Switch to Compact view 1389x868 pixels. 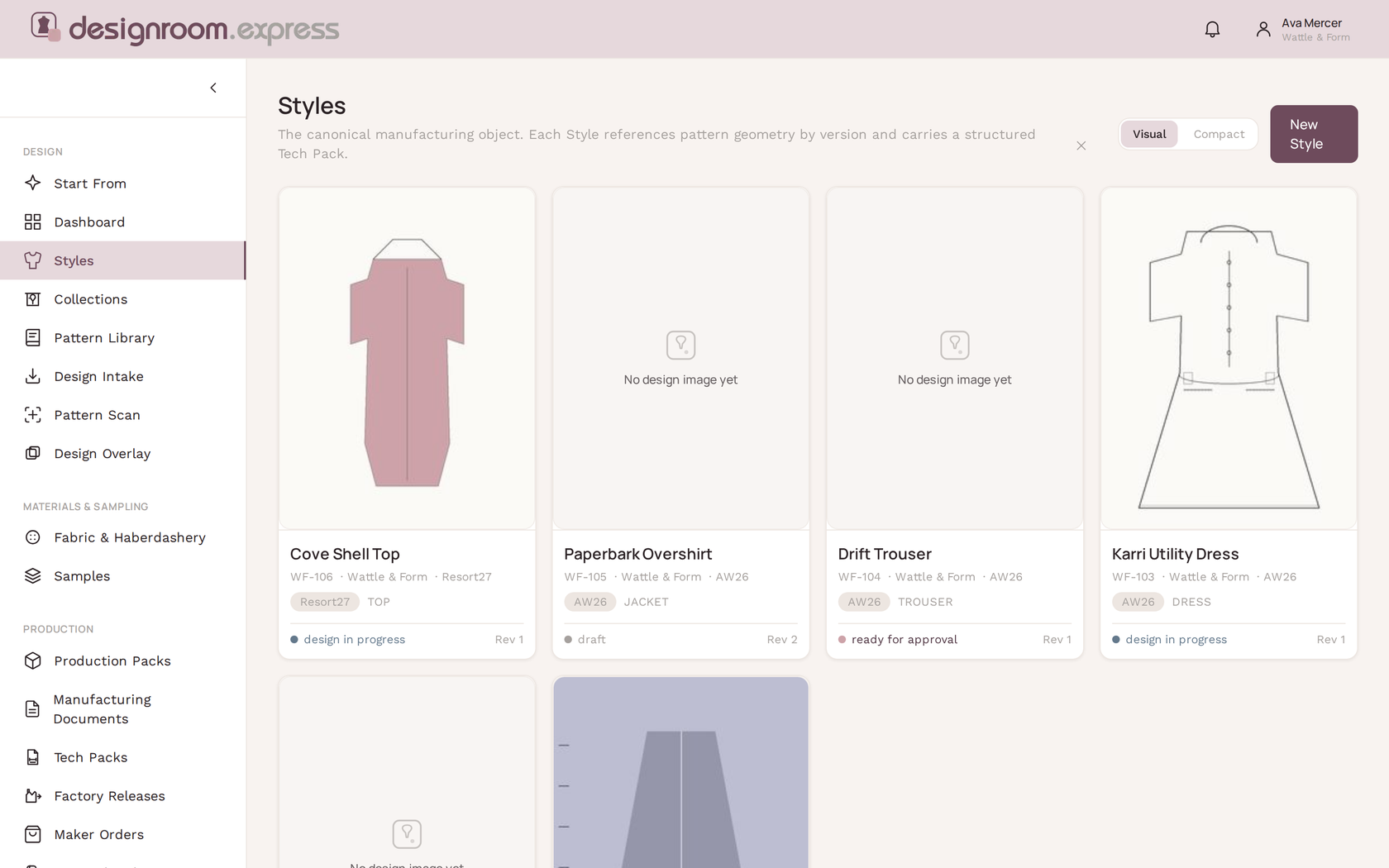pyautogui.click(x=1219, y=134)
